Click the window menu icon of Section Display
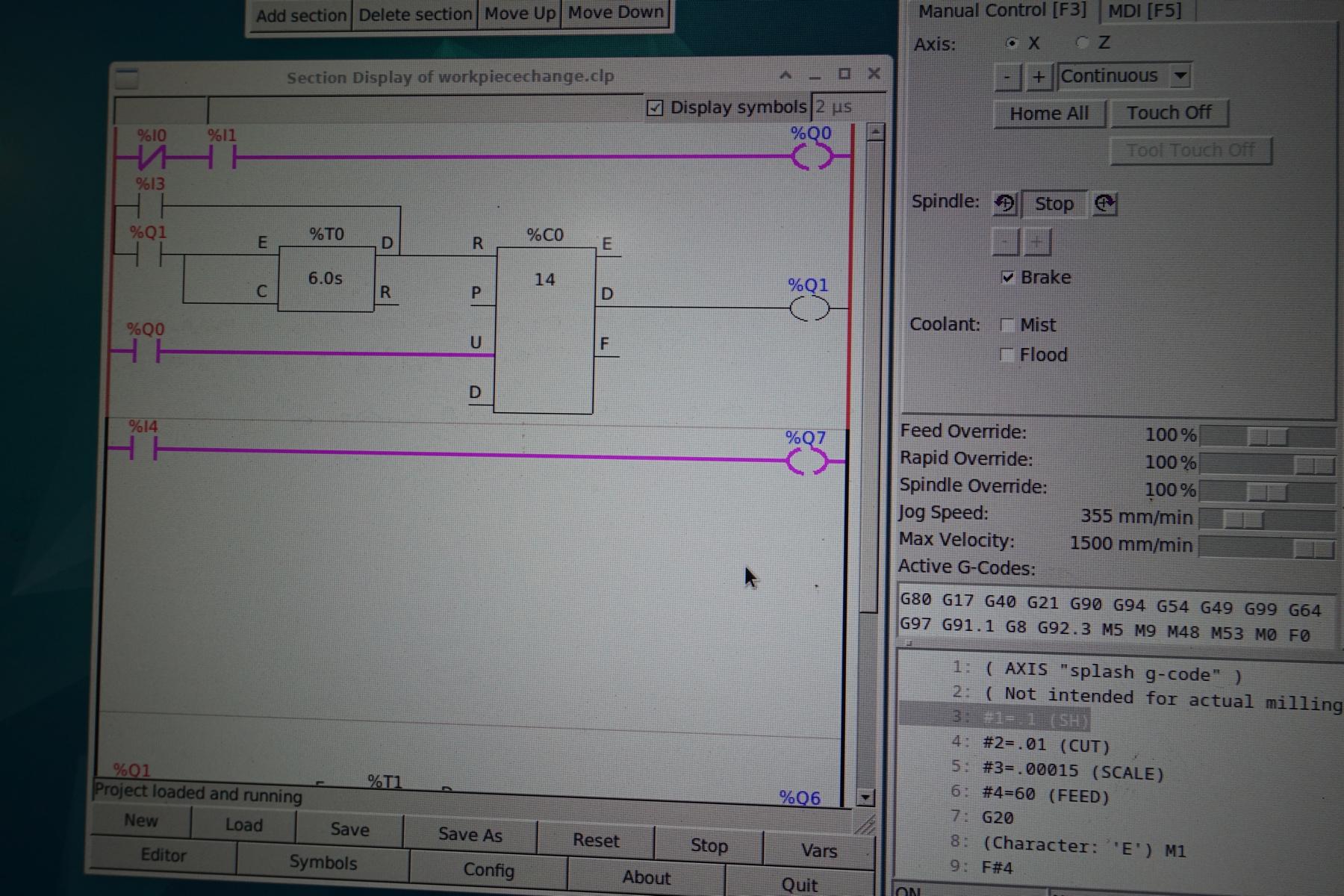 click(x=128, y=78)
